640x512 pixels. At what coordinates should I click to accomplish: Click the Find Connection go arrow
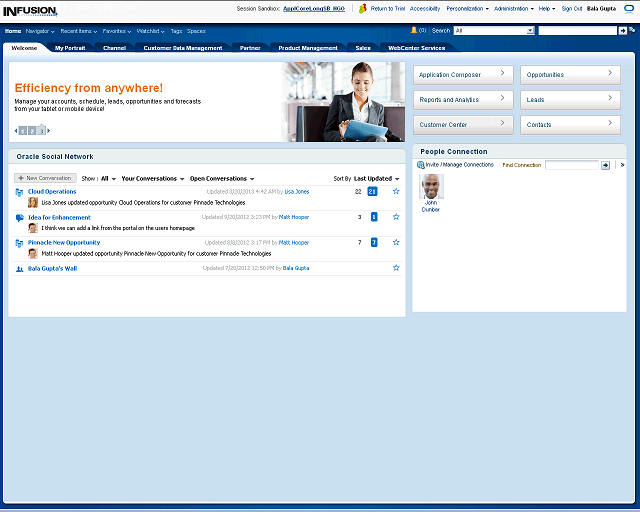coord(605,165)
